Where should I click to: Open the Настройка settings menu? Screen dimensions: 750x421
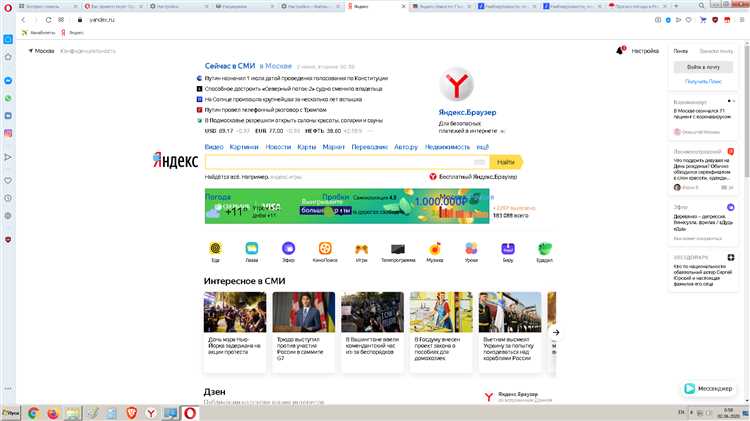click(x=645, y=49)
